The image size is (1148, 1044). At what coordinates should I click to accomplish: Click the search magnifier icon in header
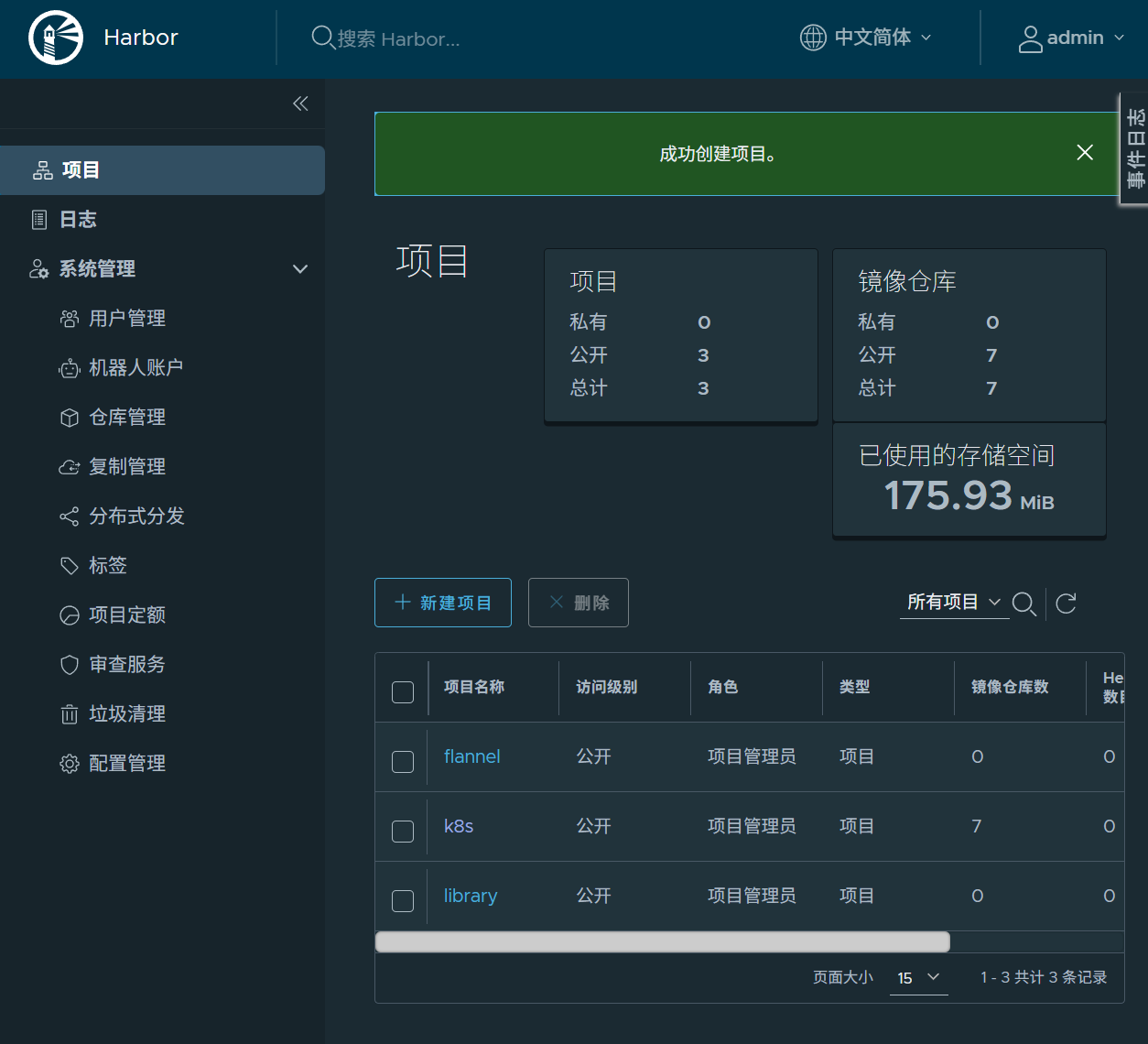[x=322, y=38]
